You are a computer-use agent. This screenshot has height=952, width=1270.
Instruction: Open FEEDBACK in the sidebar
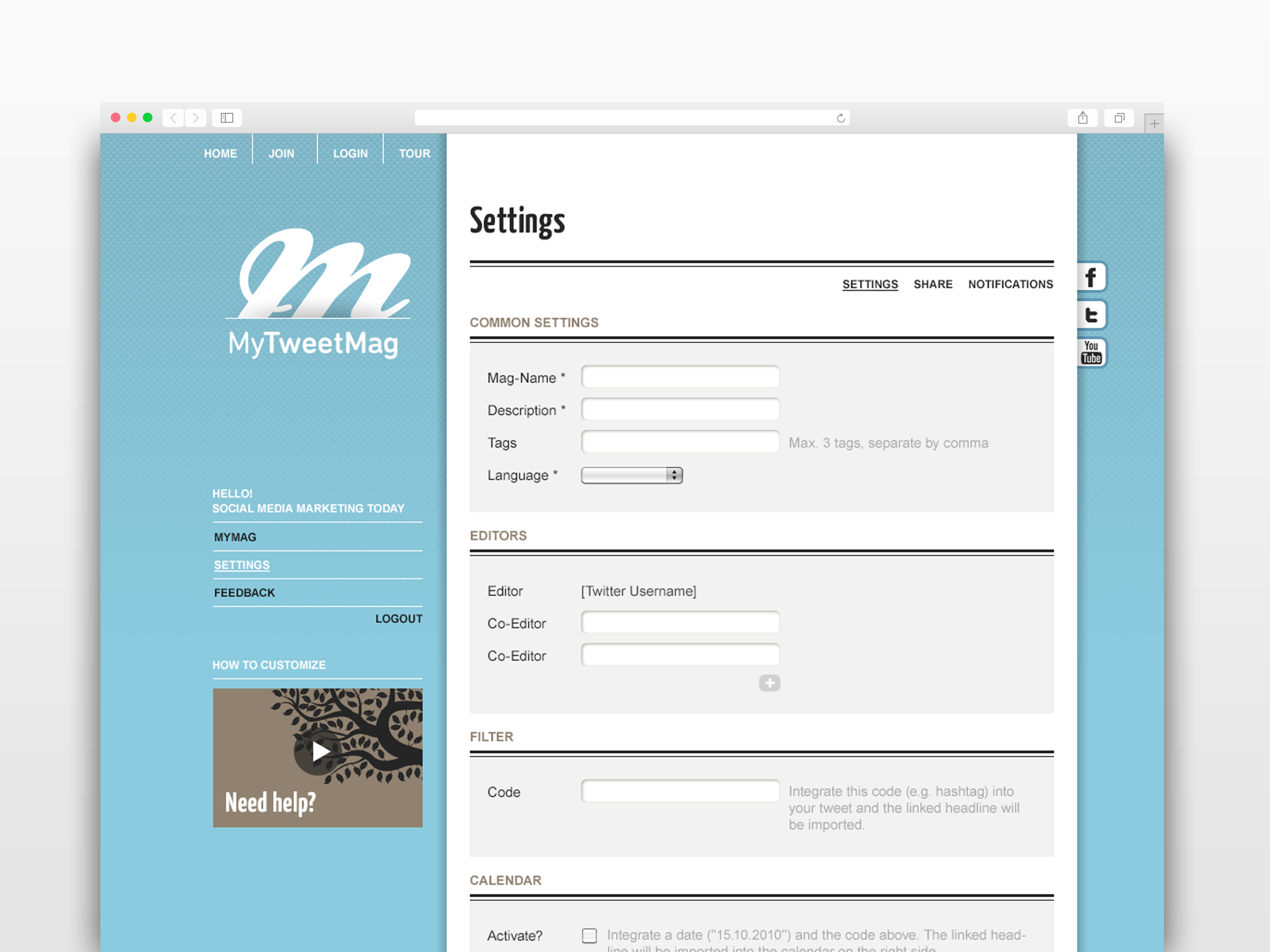[x=244, y=593]
